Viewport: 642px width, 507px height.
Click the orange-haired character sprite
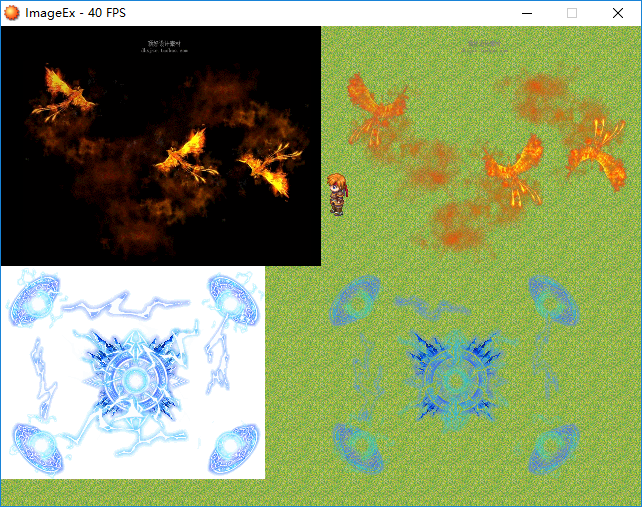(337, 195)
